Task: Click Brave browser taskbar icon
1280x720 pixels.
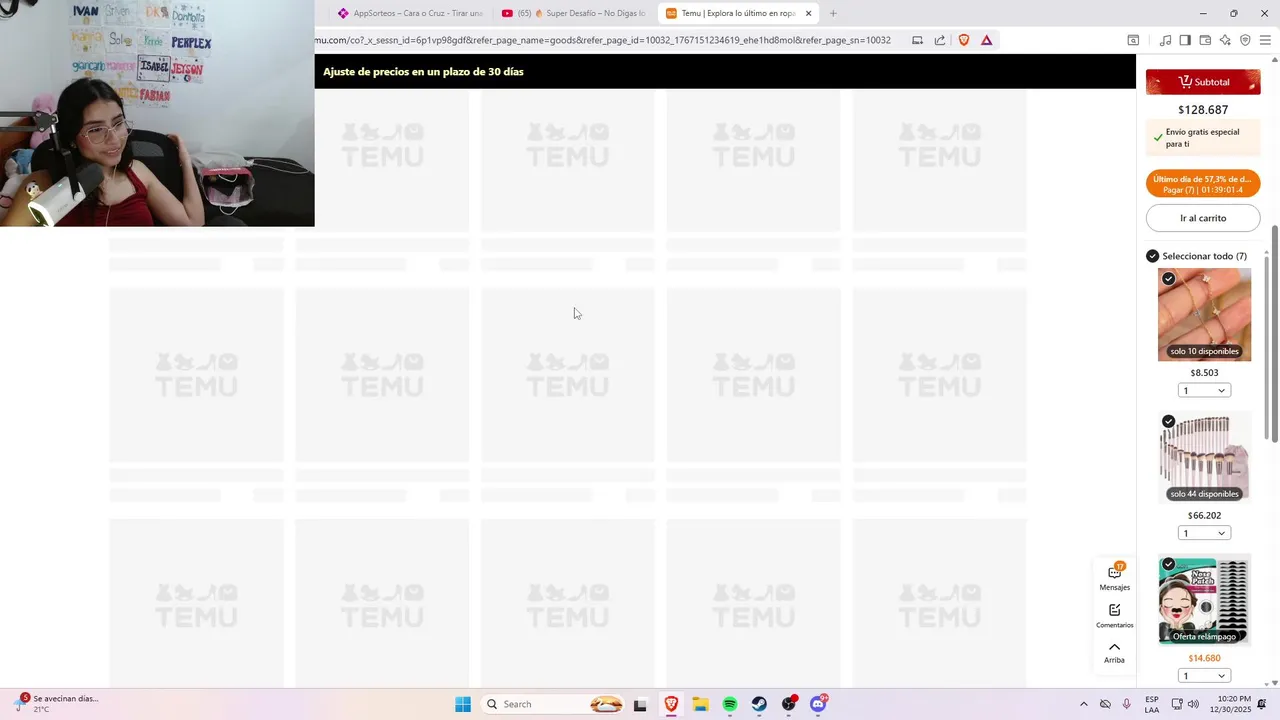Action: (x=671, y=704)
